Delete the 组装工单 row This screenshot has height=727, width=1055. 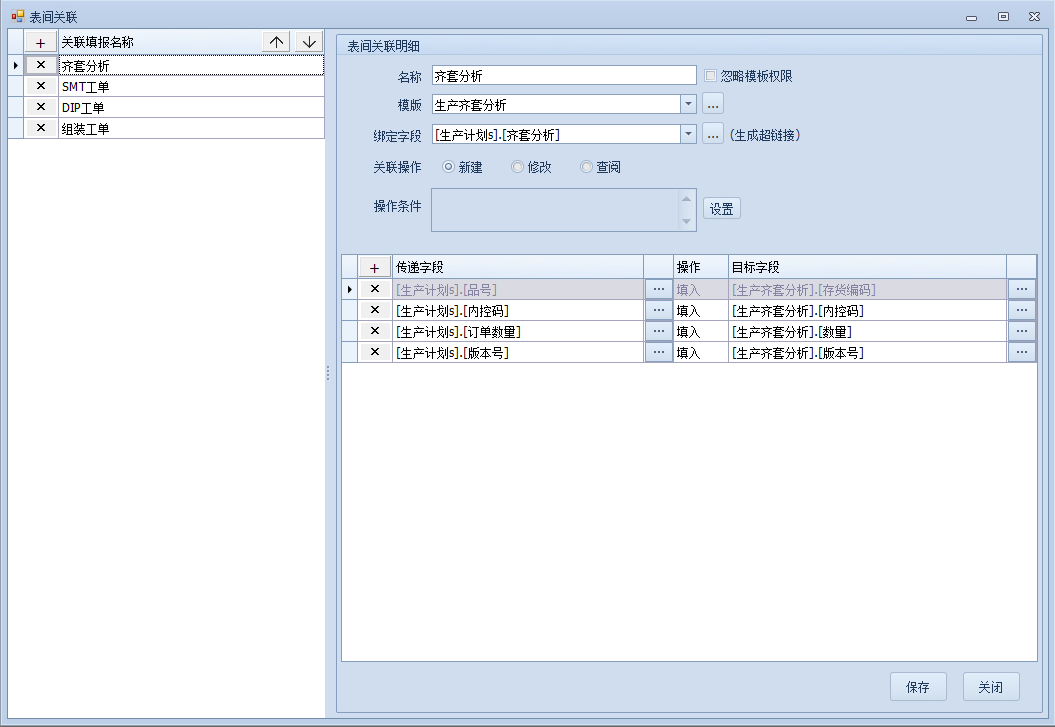tap(40, 128)
